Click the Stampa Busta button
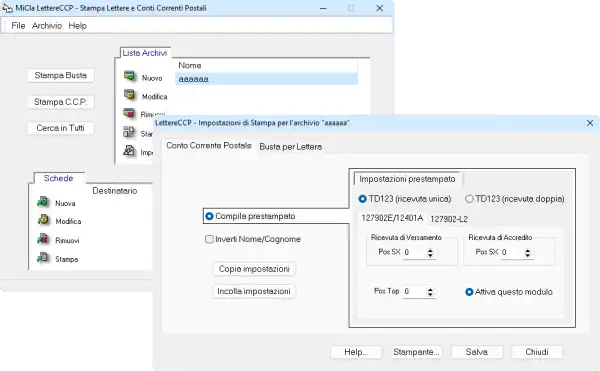The height and width of the screenshot is (371, 600). click(60, 75)
